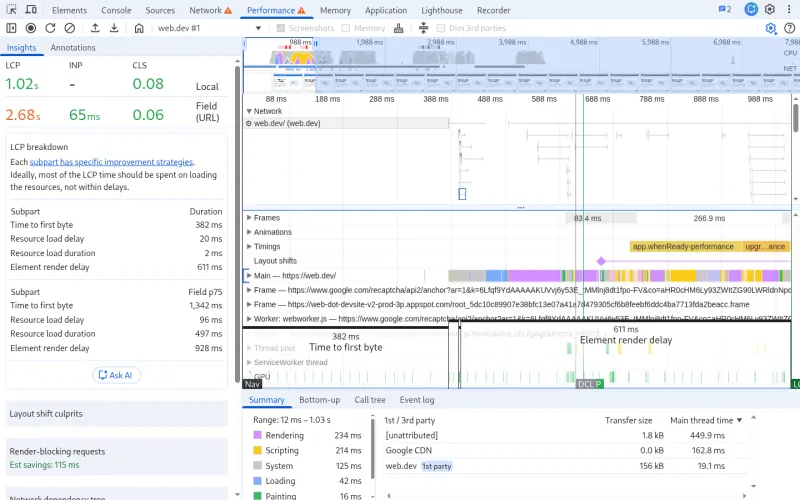
Task: Expand the Thread pool track
Action: coord(249,348)
